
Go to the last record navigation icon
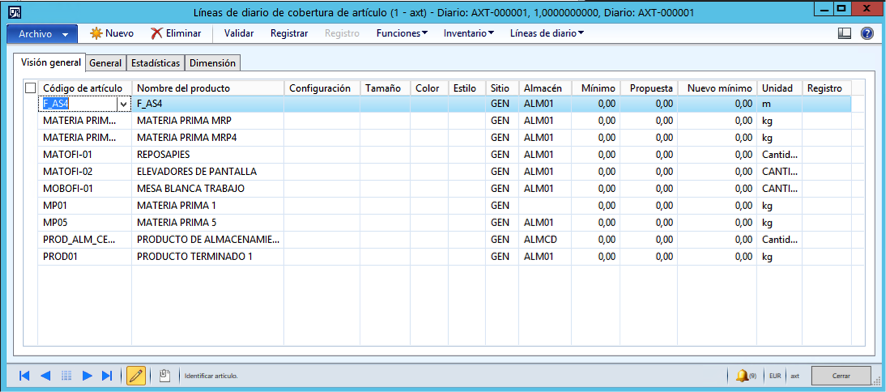[107, 376]
